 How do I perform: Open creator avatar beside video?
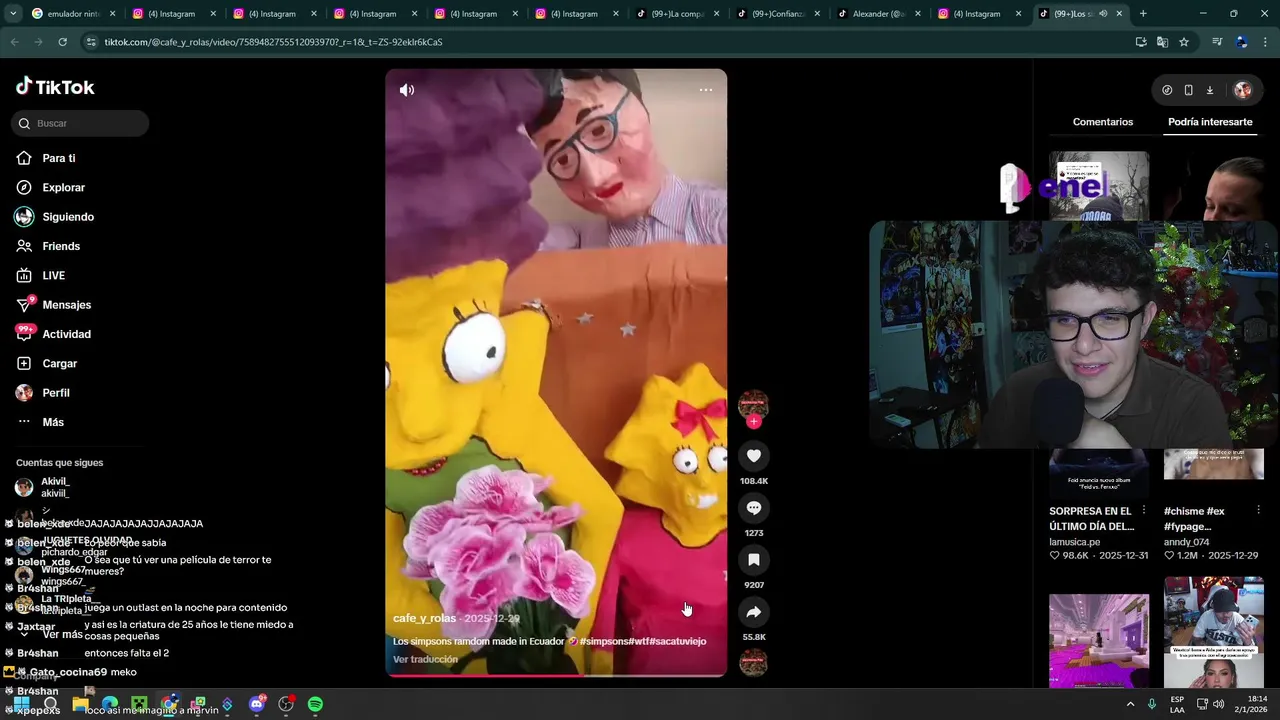753,404
